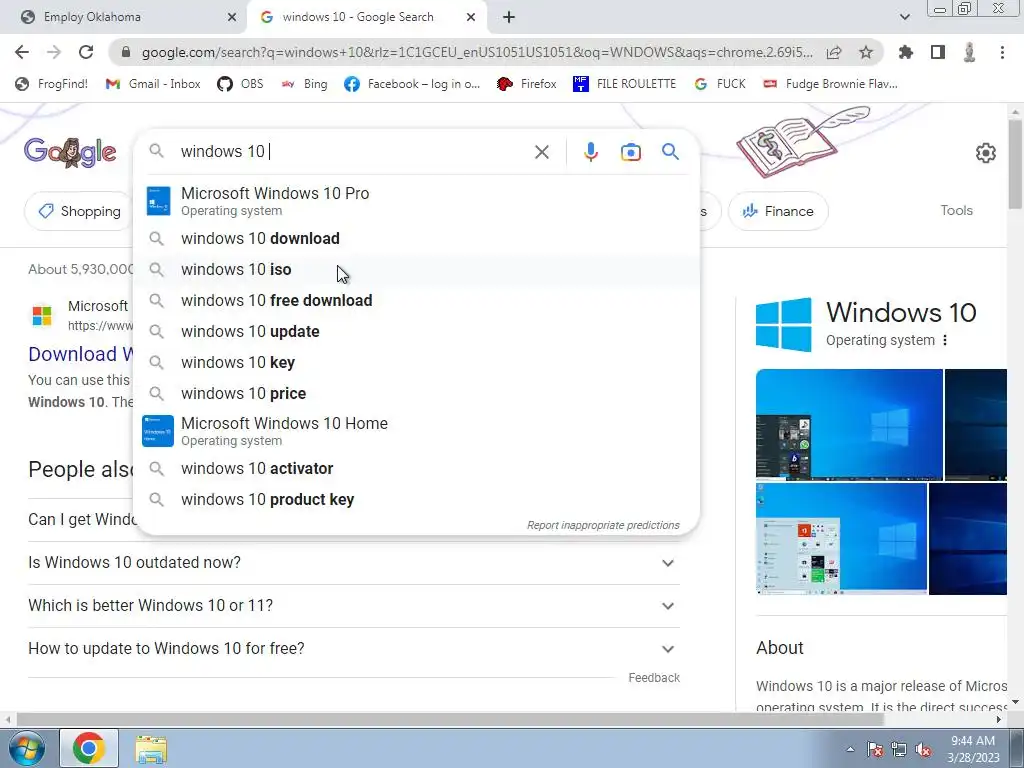Screen dimensions: 1024x768
Task: Open the Extensions puzzle piece menu
Action: coord(906,52)
